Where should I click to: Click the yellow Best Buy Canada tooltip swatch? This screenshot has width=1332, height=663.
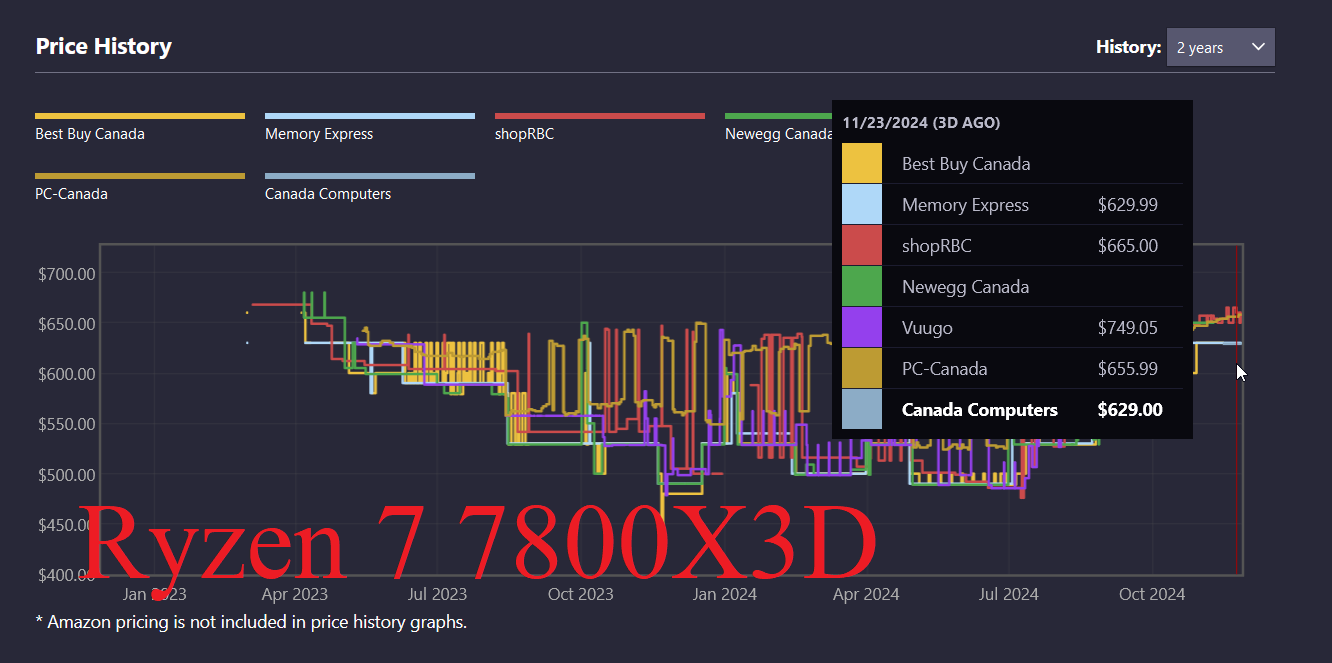click(x=862, y=163)
